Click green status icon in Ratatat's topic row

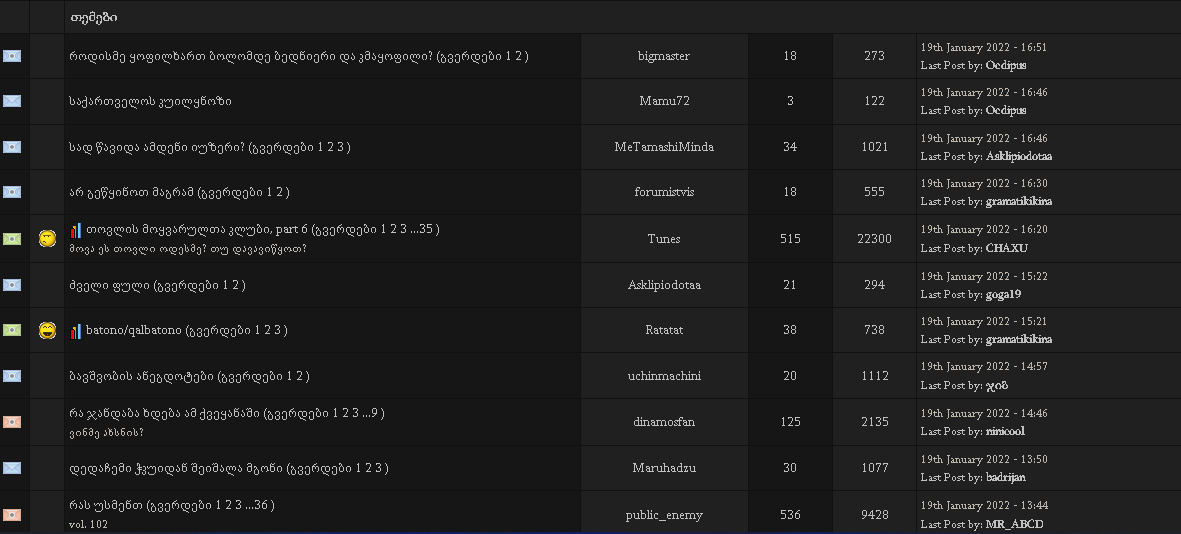coord(12,330)
